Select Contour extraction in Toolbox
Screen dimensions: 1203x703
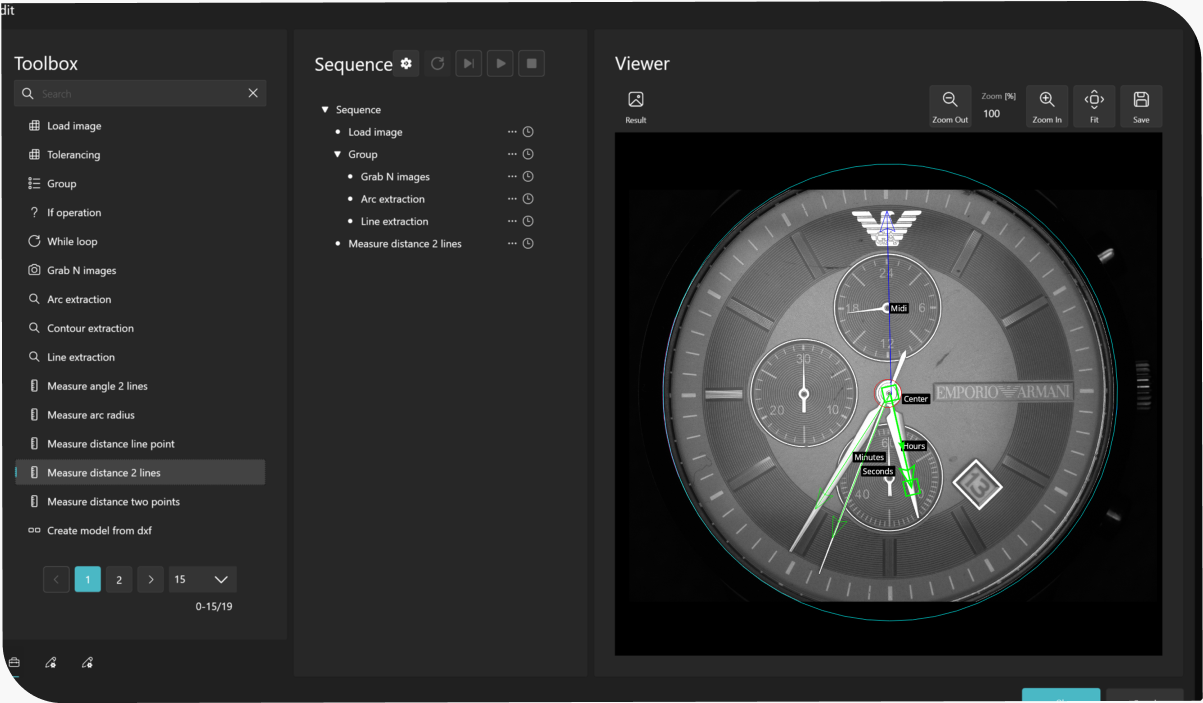coord(90,328)
